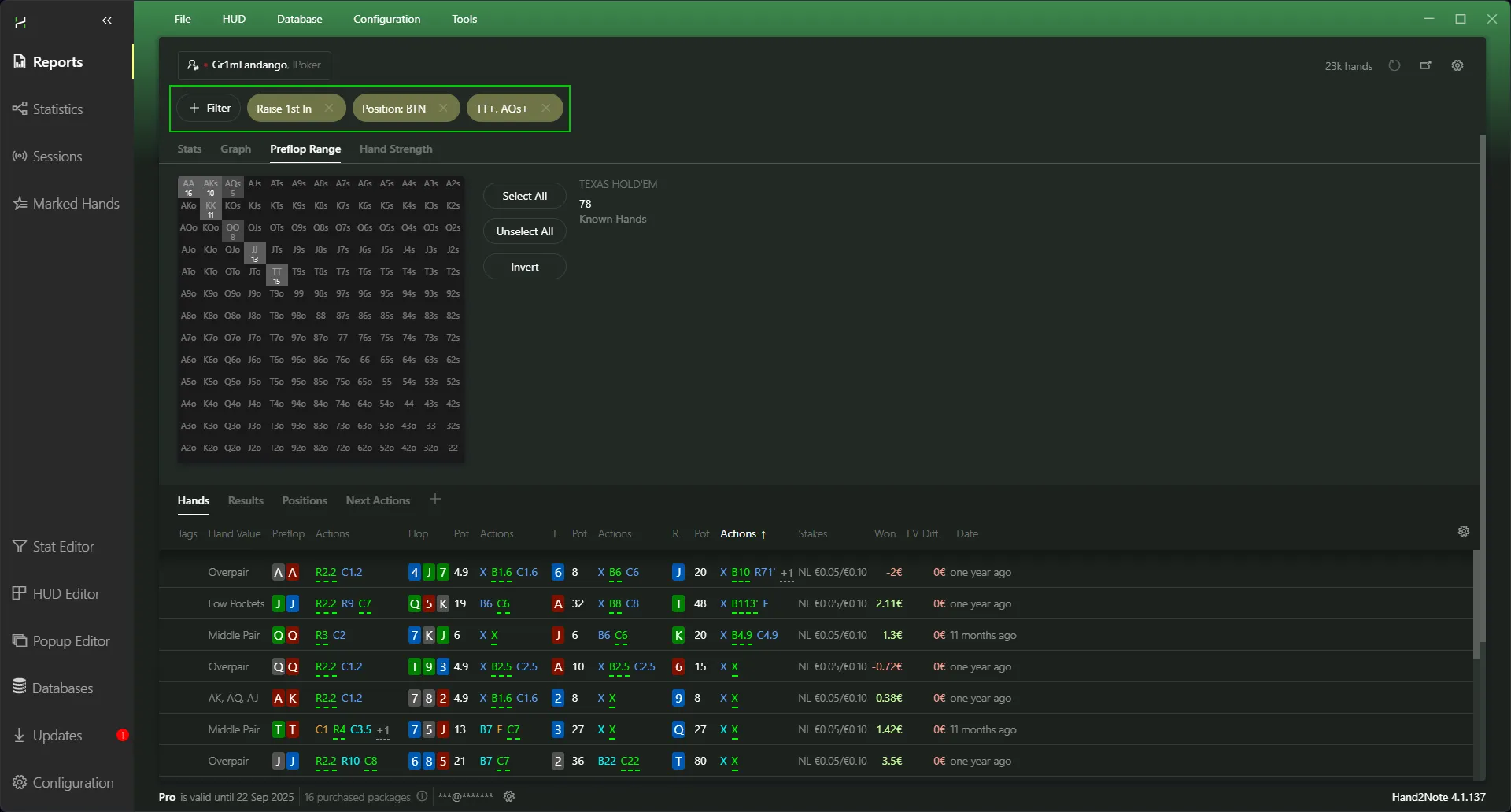This screenshot has width=1511, height=812.
Task: Add a new tab with plus icon
Action: [x=435, y=500]
